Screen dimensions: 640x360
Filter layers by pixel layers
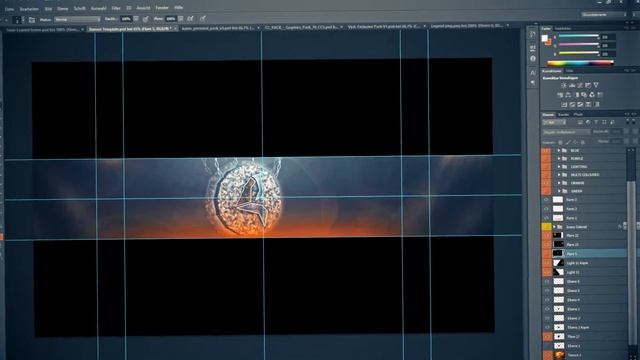coord(580,122)
